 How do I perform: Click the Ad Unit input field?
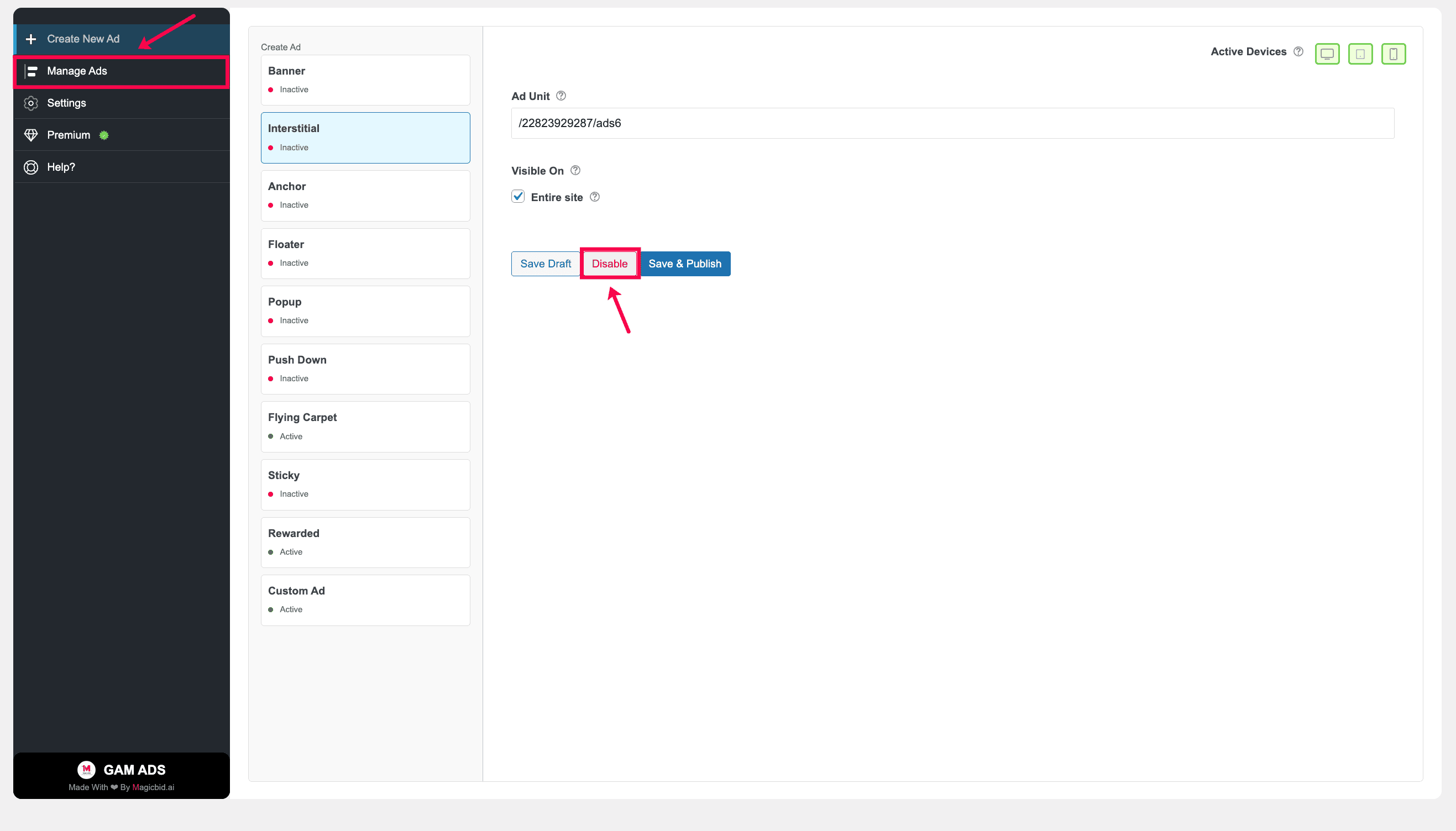(x=952, y=123)
